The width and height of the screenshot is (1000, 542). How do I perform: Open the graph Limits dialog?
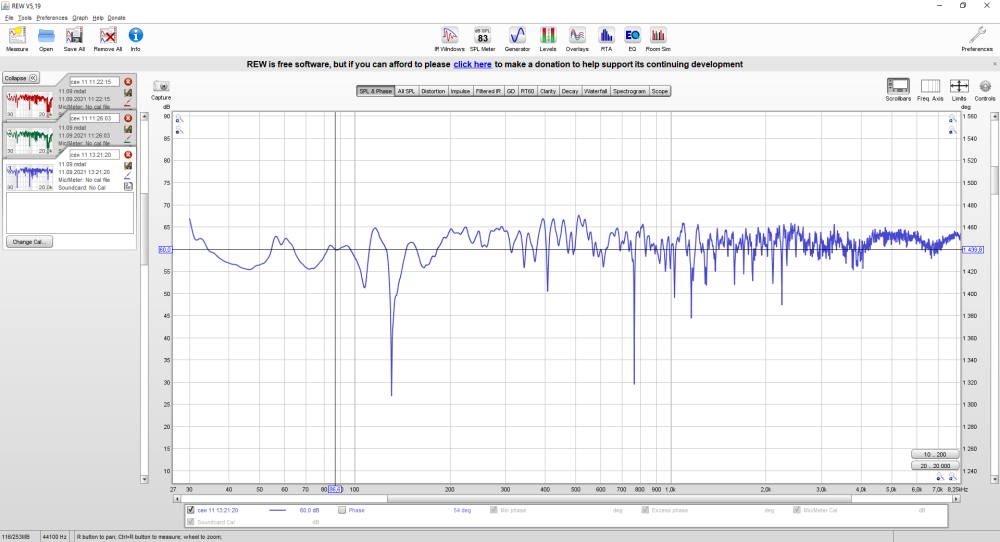[x=959, y=89]
